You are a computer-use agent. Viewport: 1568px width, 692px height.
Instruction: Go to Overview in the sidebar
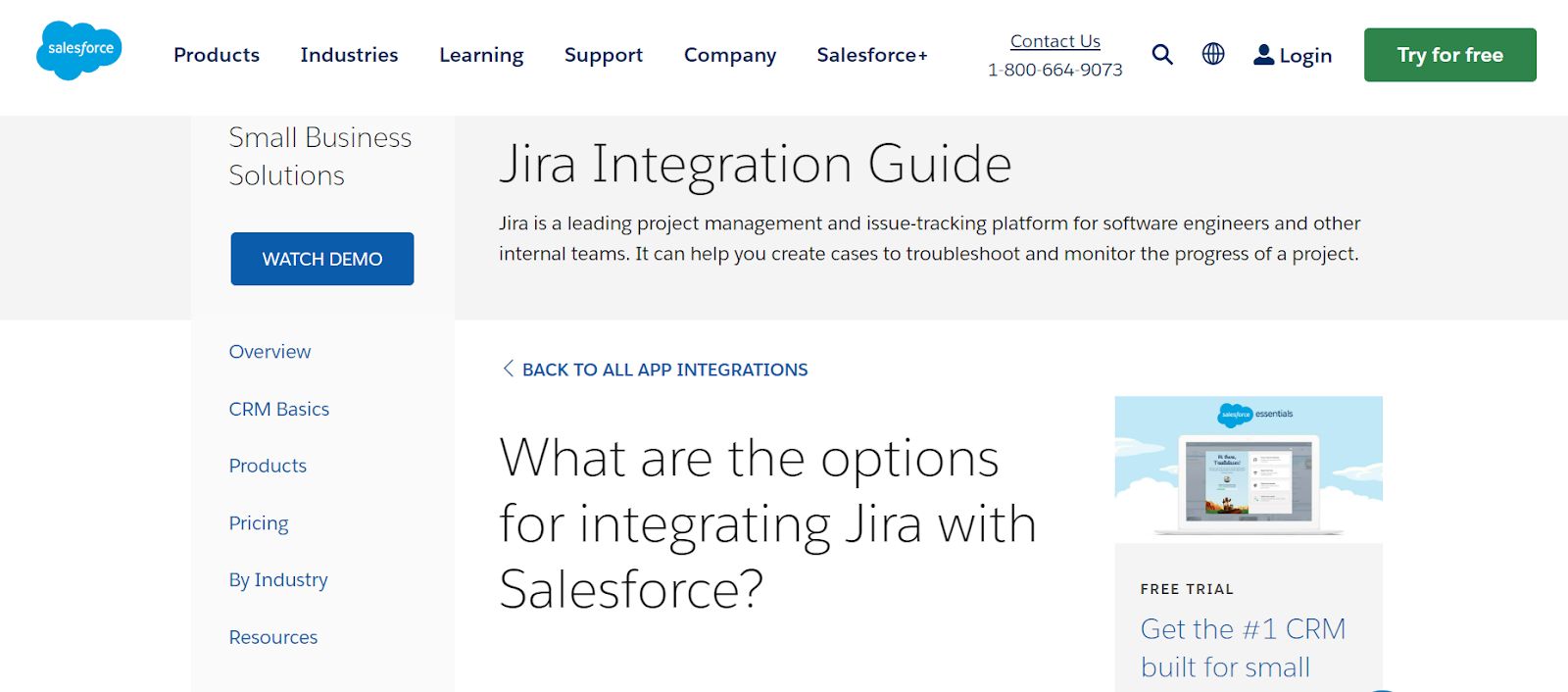pyautogui.click(x=269, y=352)
